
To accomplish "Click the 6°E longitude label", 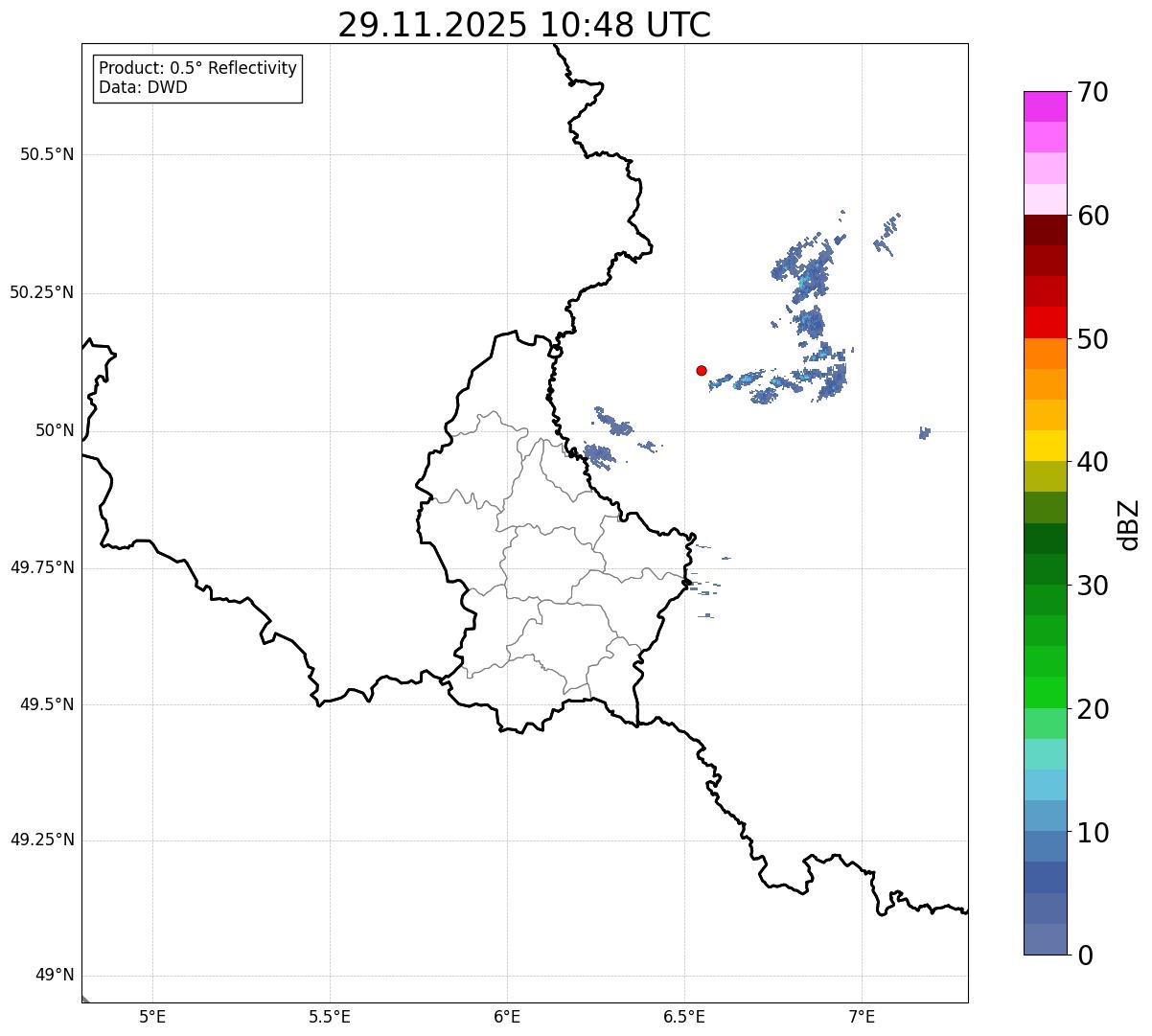I will (x=507, y=1016).
